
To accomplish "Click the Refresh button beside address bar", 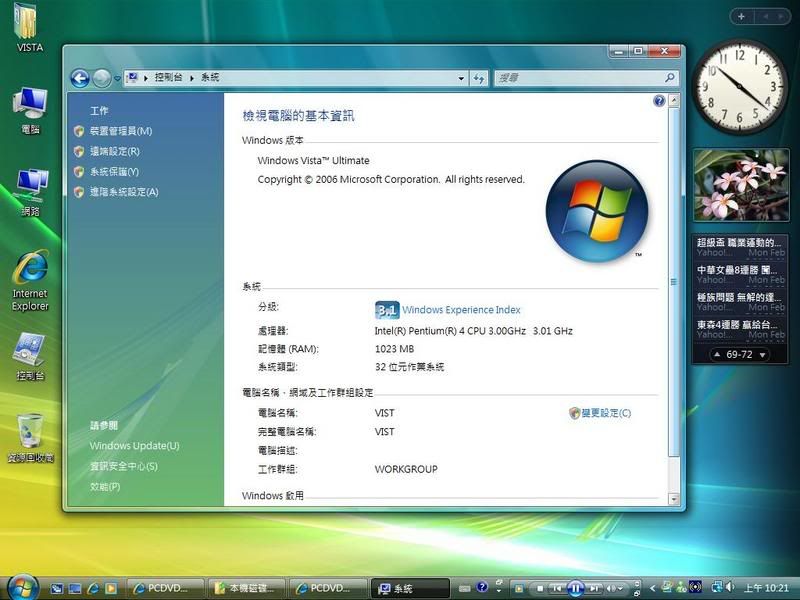I will [479, 78].
